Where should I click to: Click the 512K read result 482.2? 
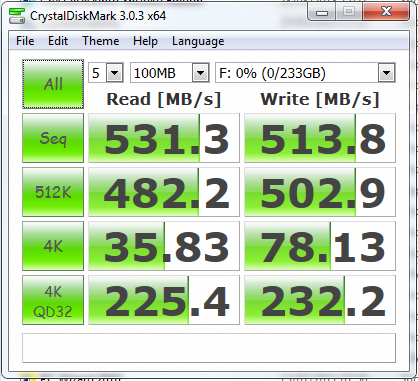tap(164, 192)
